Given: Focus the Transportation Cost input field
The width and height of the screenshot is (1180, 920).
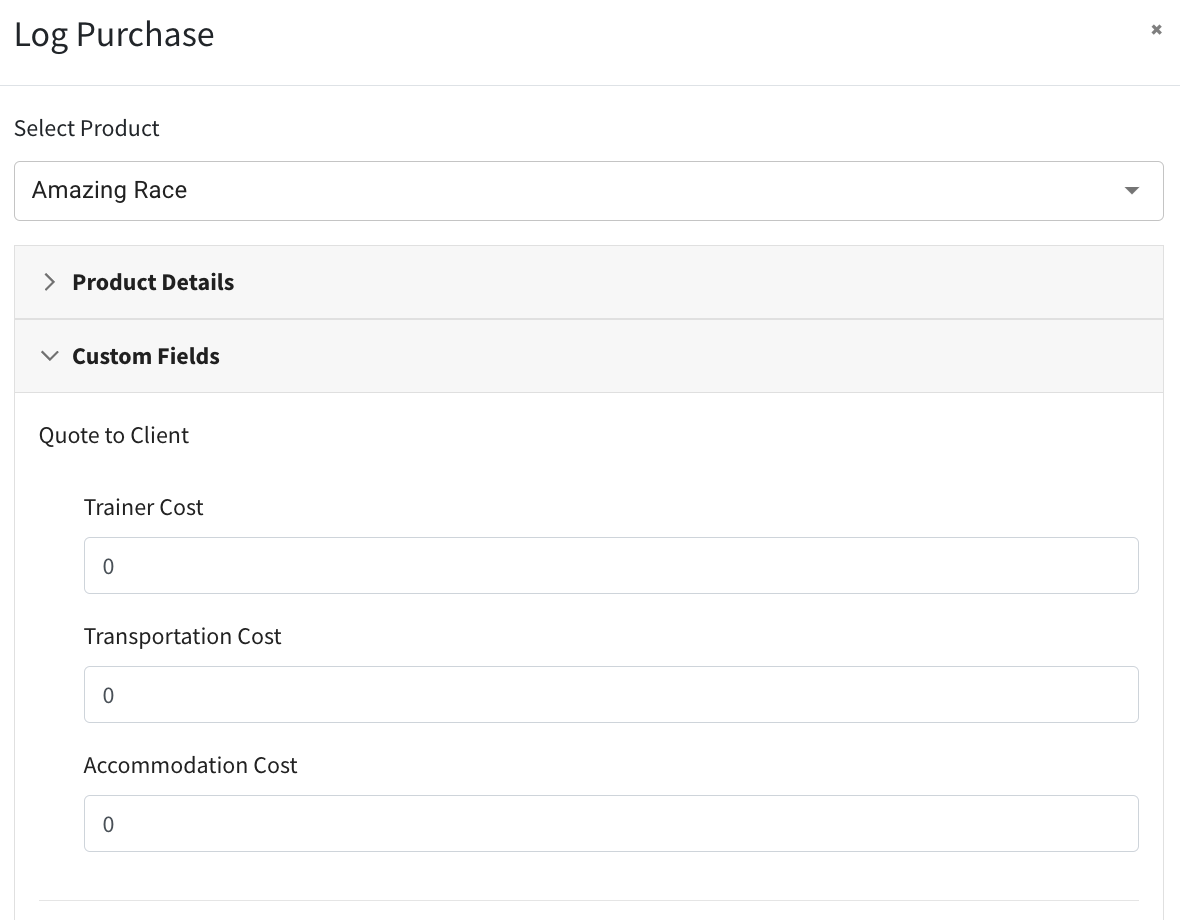Looking at the screenshot, I should [x=611, y=694].
